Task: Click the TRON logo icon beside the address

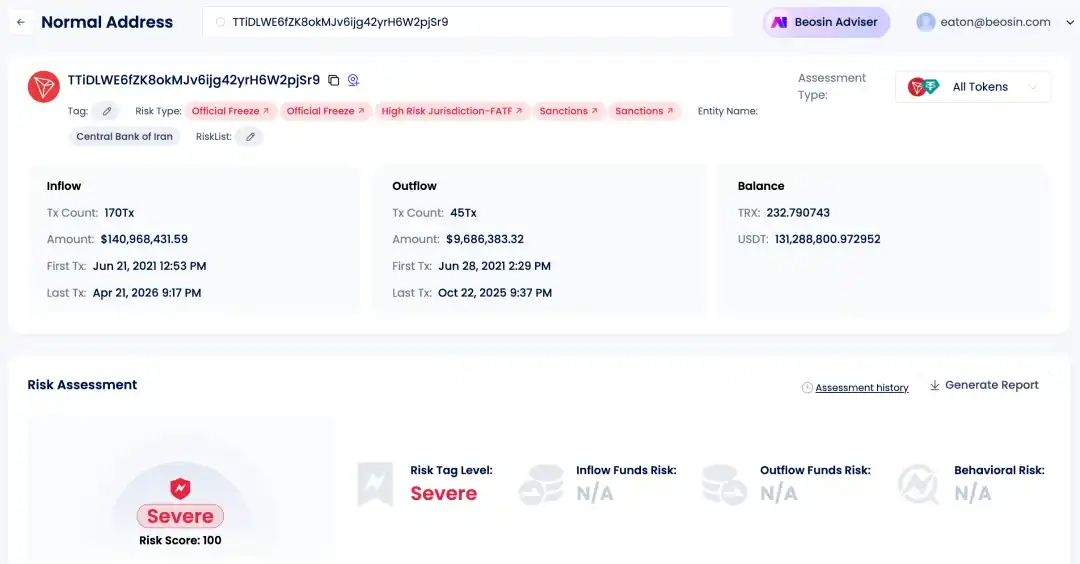Action: point(44,87)
